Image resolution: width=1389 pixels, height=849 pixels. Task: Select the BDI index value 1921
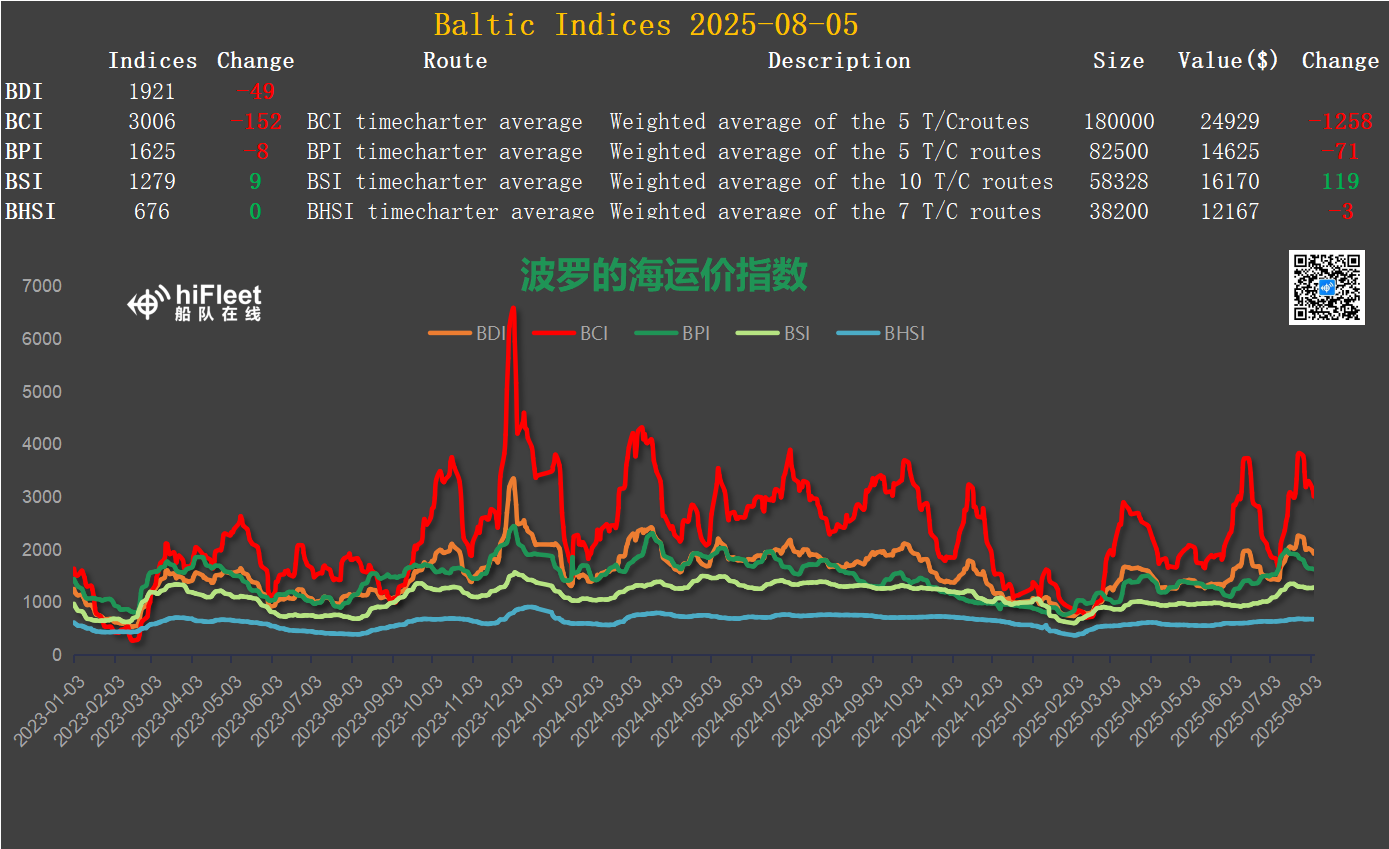[x=152, y=92]
